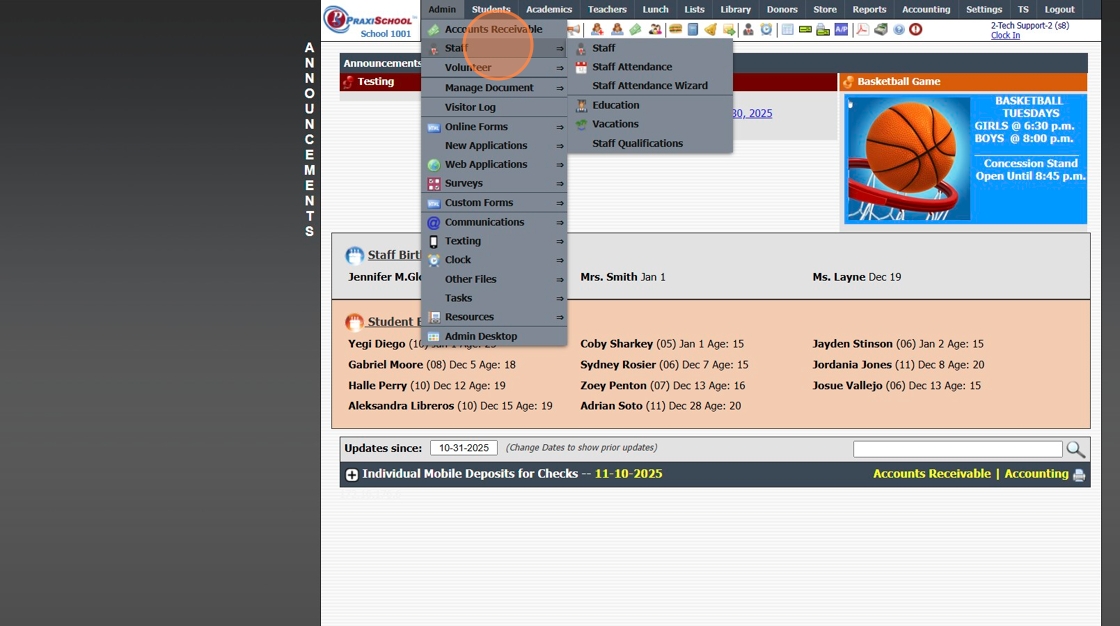Click the yellow Accounts Receivable link
This screenshot has width=1120, height=626.
point(931,474)
